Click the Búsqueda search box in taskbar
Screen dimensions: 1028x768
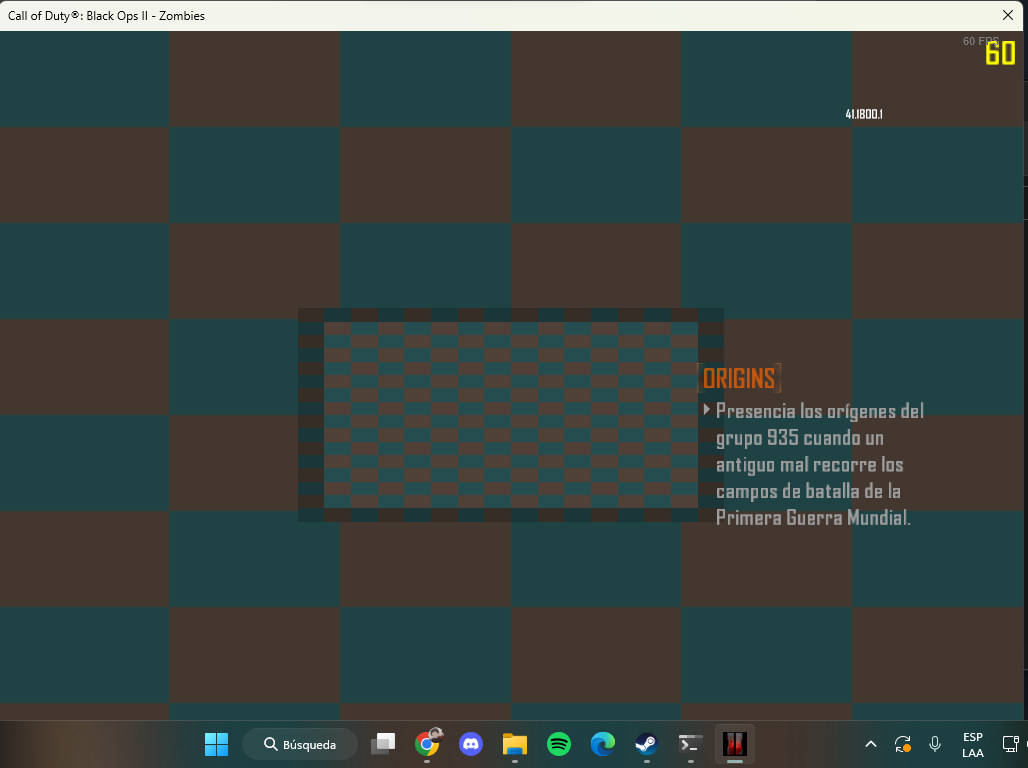click(300, 744)
